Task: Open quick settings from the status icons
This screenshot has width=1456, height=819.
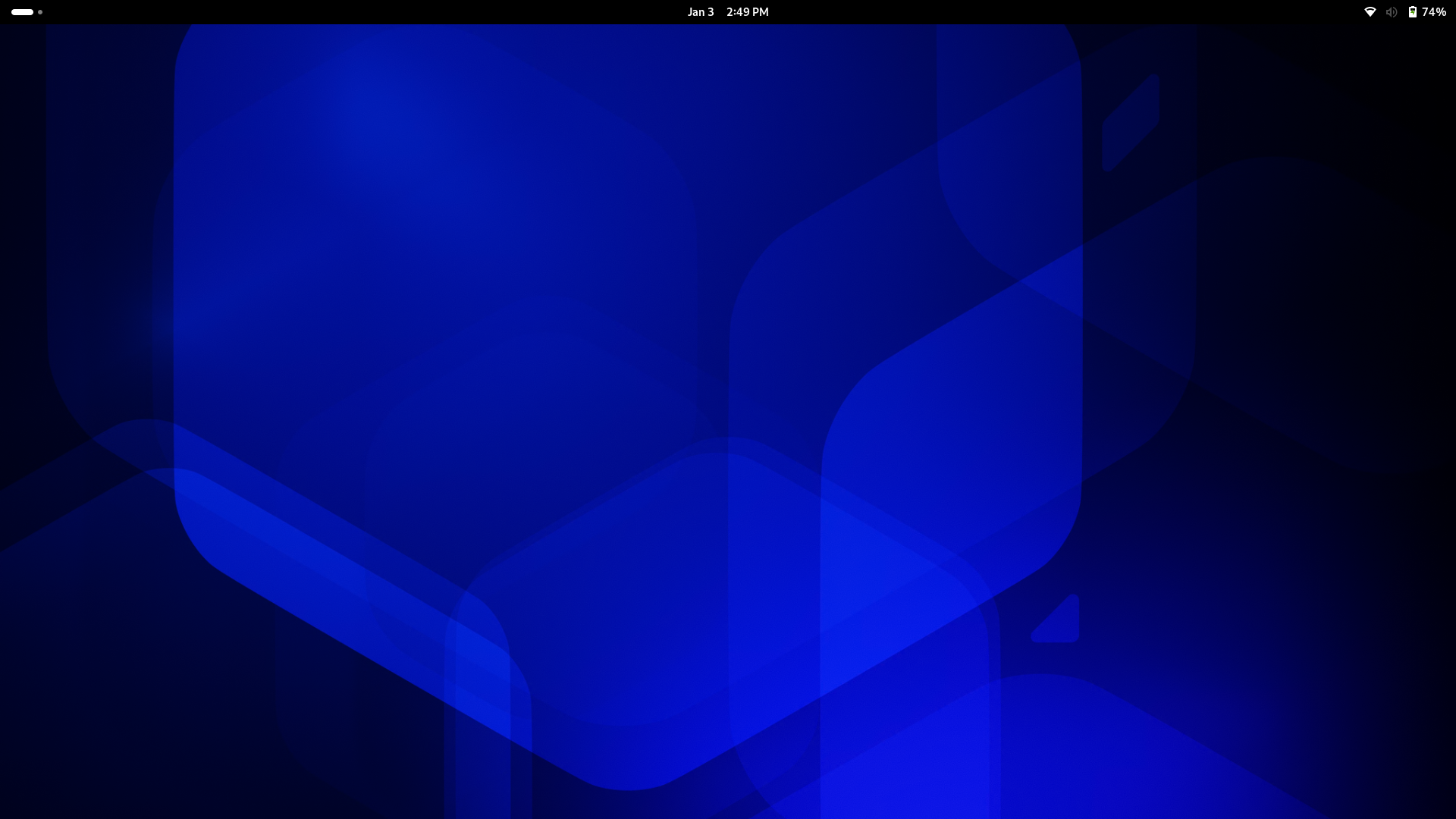Action: click(1403, 12)
